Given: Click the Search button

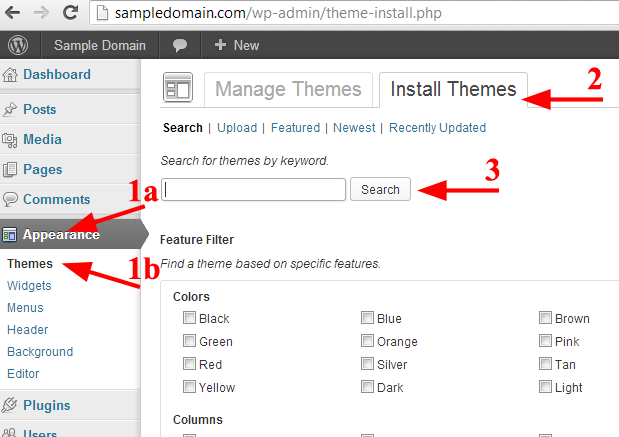Looking at the screenshot, I should (x=380, y=189).
